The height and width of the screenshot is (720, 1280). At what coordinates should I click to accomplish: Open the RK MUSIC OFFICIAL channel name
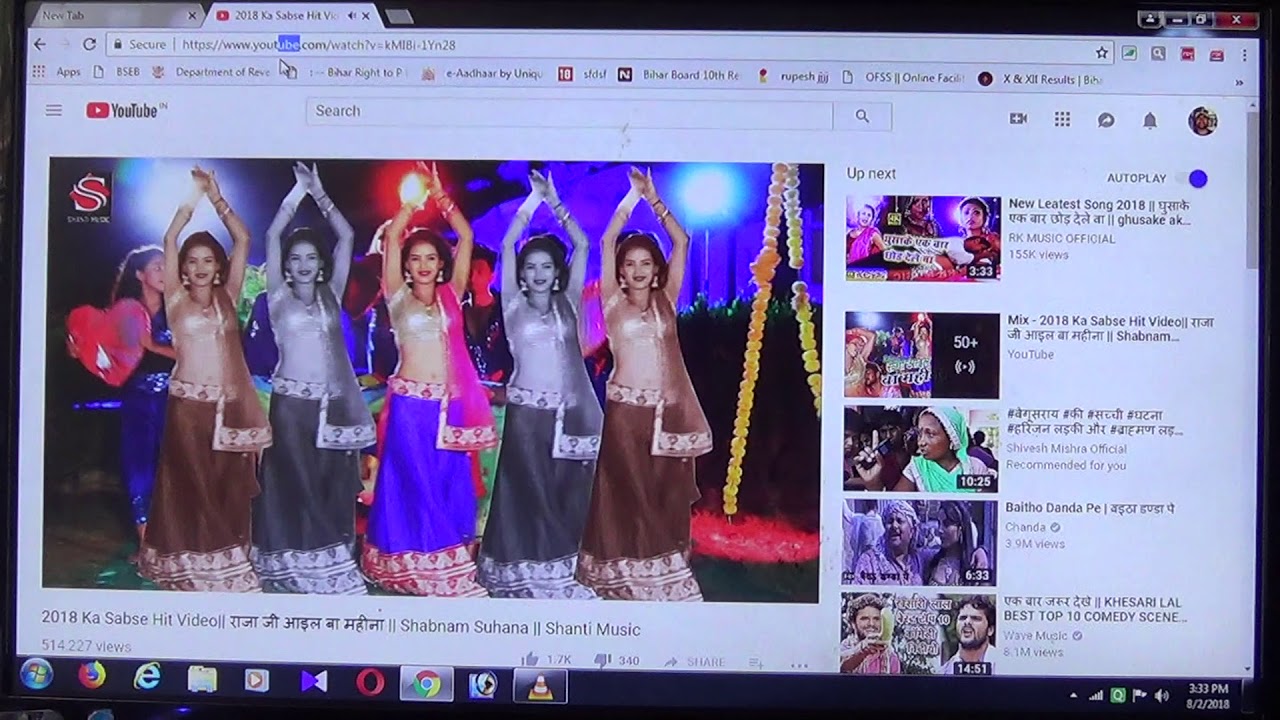(1061, 238)
